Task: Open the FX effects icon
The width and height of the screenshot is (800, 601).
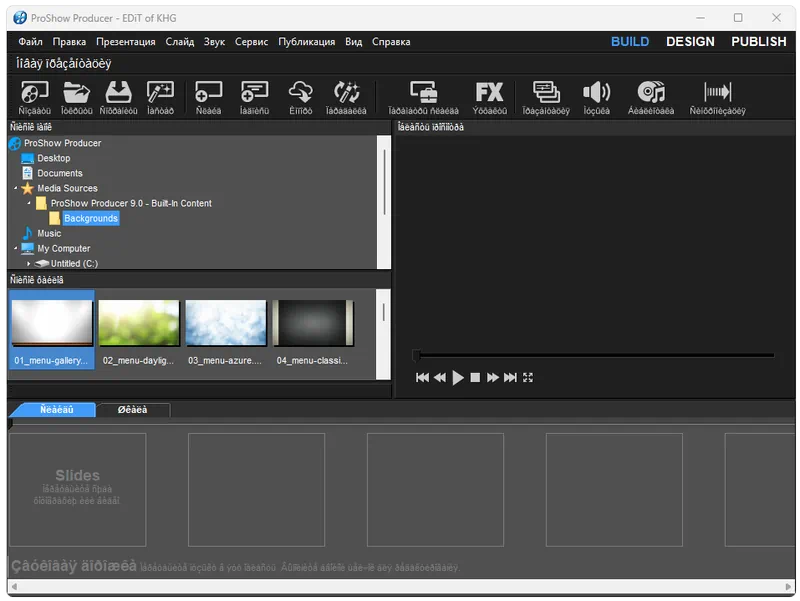Action: click(489, 92)
